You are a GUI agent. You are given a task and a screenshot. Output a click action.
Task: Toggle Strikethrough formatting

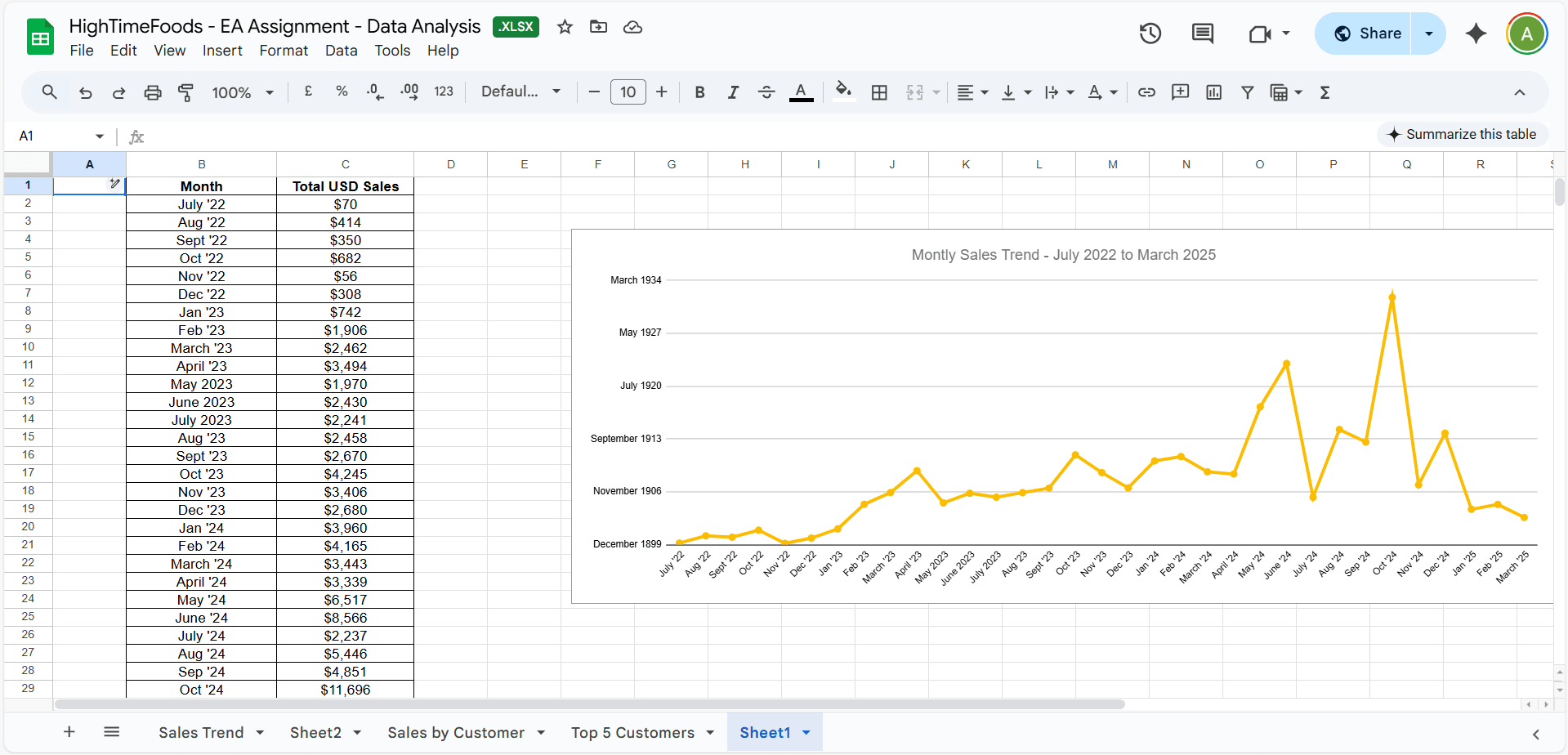[766, 92]
